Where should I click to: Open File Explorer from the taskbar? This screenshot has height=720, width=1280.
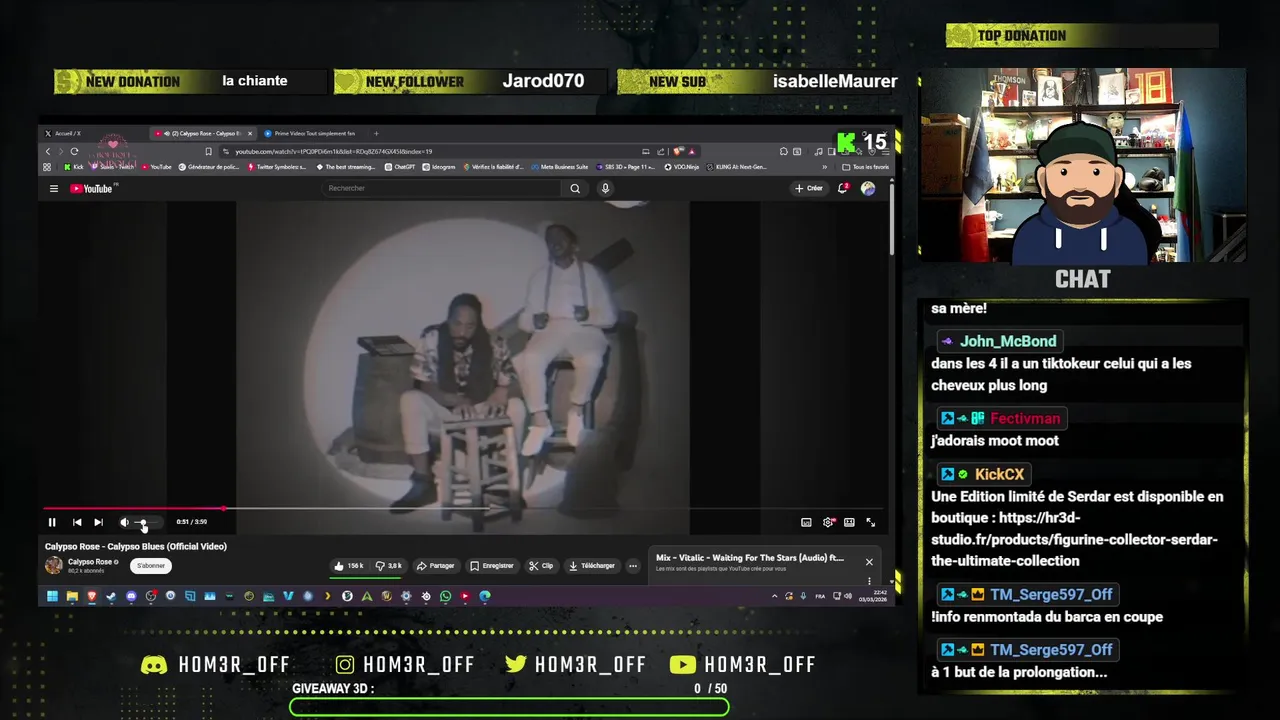pos(72,596)
